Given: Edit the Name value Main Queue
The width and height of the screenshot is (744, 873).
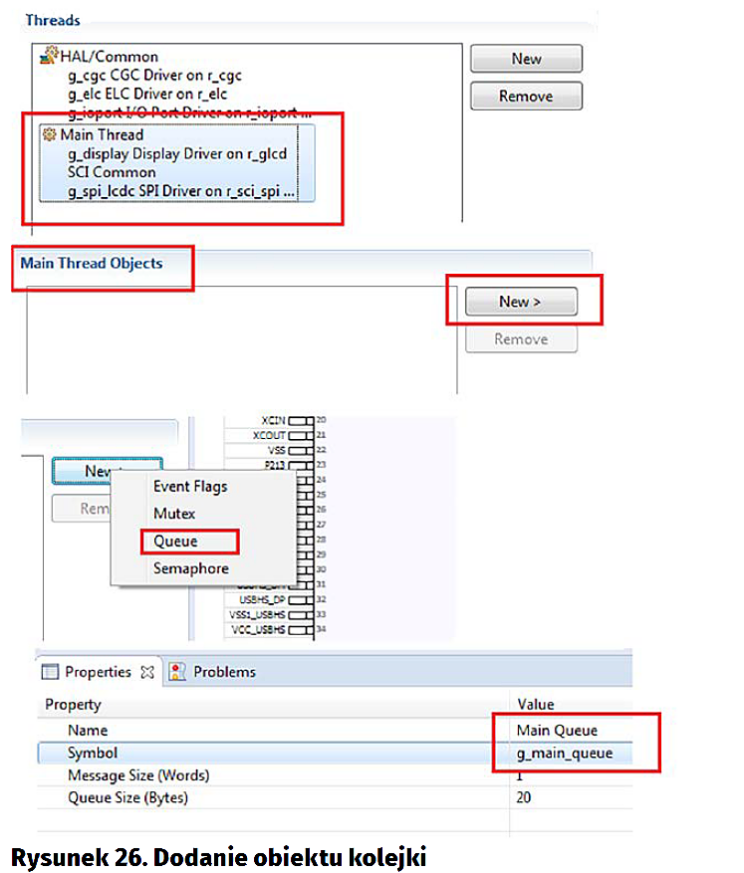Looking at the screenshot, I should (x=555, y=730).
